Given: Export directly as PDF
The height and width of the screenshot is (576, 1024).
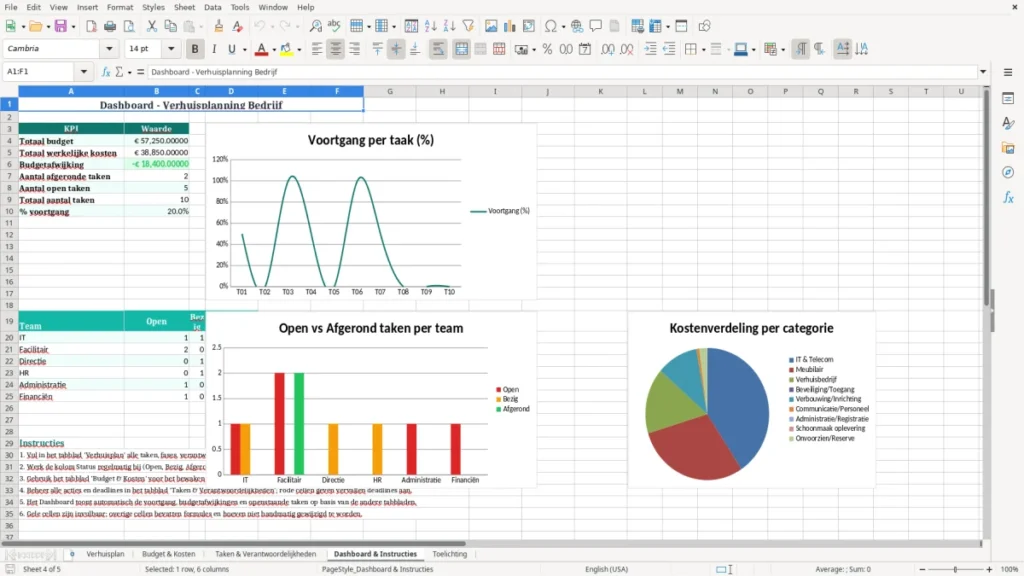Looking at the screenshot, I should pyautogui.click(x=91, y=26).
